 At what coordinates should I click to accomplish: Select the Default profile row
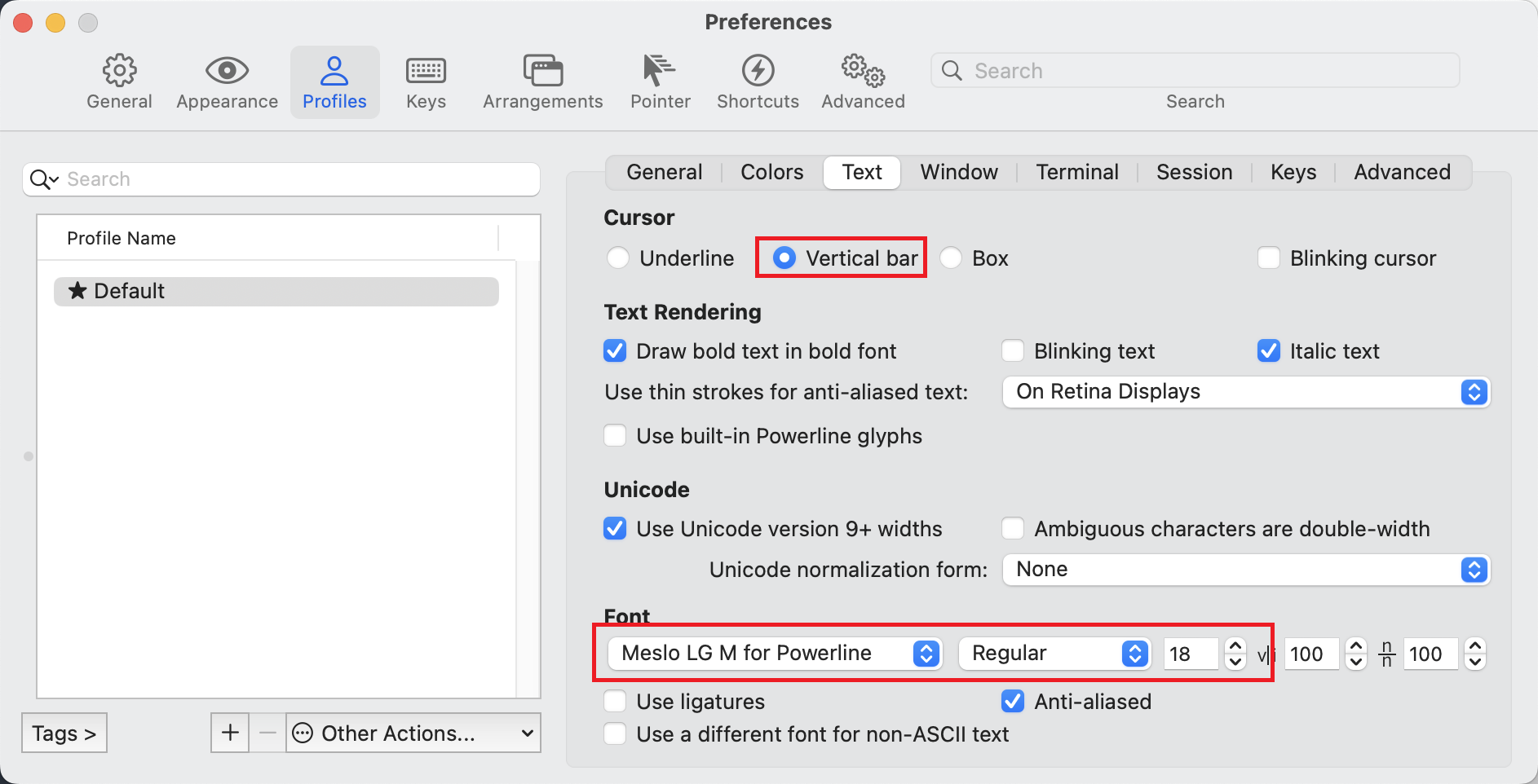(x=276, y=292)
